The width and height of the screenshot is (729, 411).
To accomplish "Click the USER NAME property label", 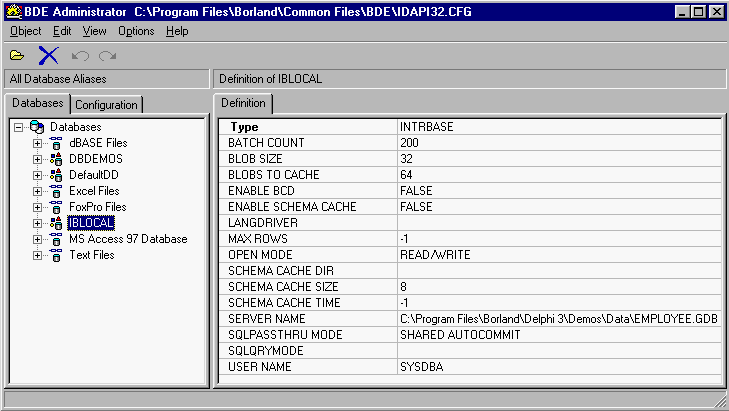I will [x=260, y=367].
